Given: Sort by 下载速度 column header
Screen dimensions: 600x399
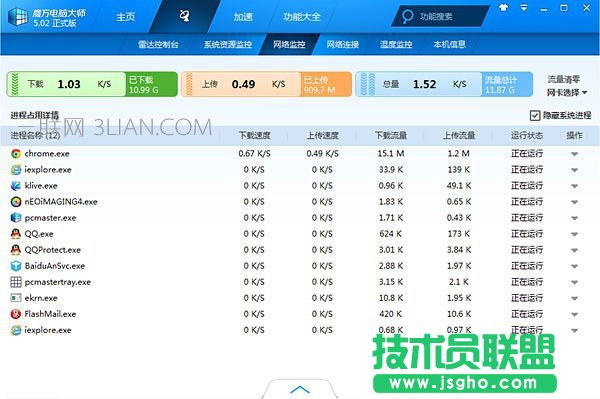Looking at the screenshot, I should click(x=254, y=135).
